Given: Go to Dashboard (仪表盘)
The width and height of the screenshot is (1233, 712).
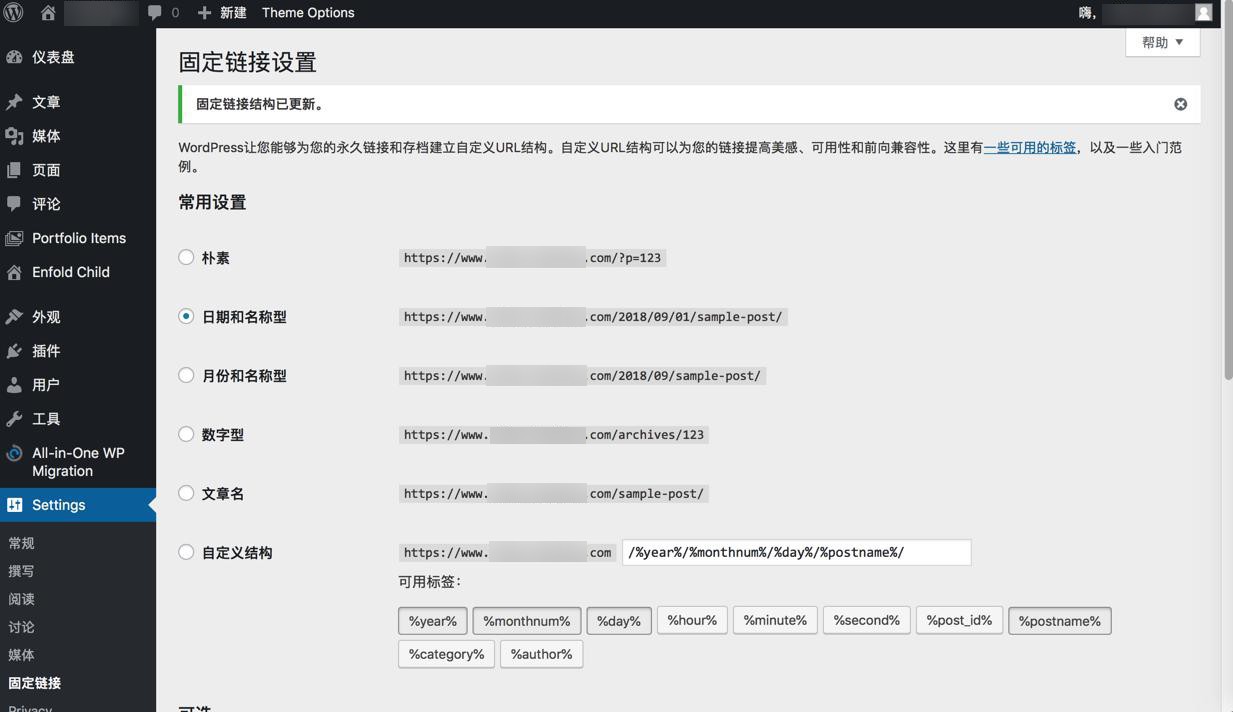Looking at the screenshot, I should 53,57.
